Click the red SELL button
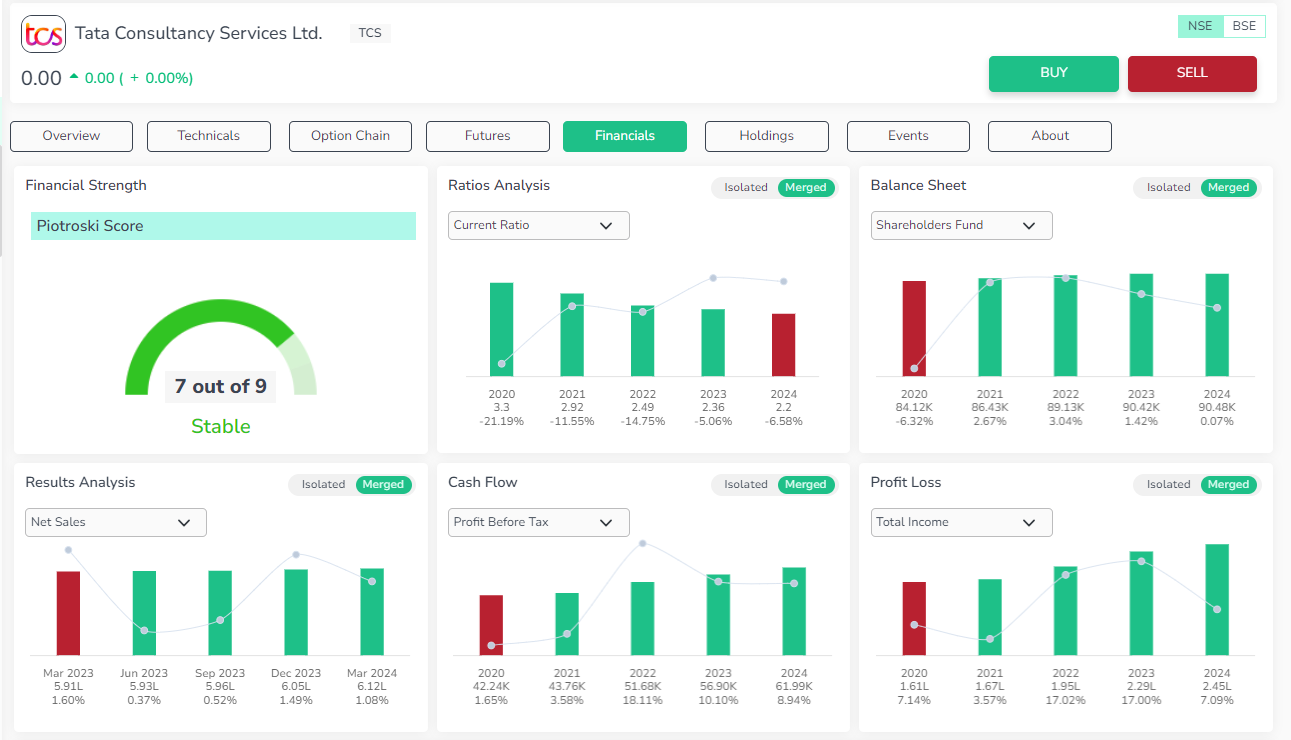 pos(1192,73)
